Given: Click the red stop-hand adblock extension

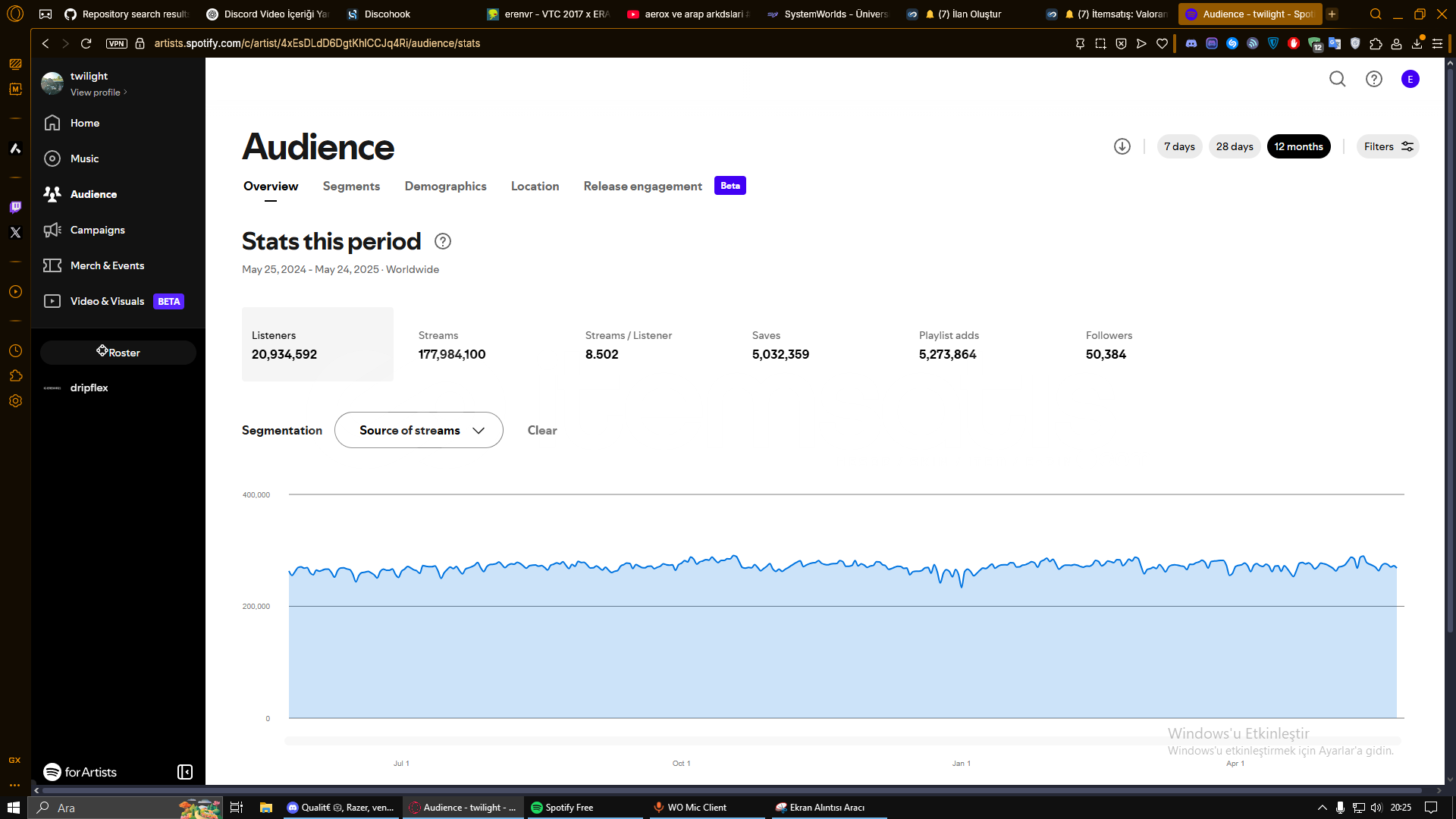Looking at the screenshot, I should point(1294,43).
